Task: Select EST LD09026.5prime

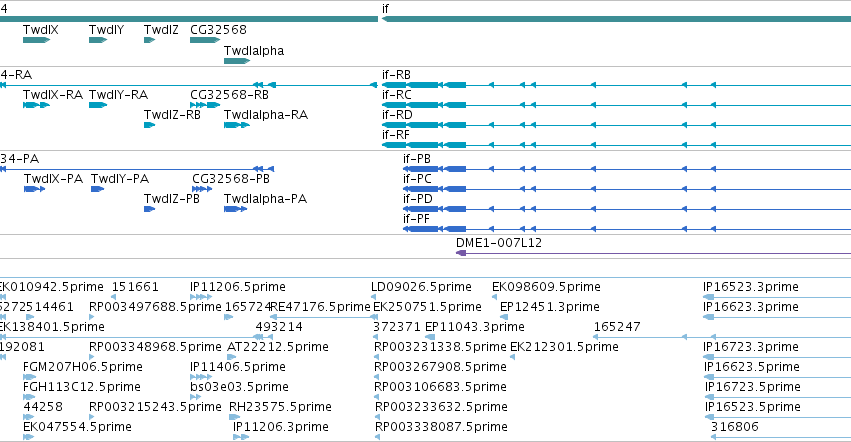Action: click(373, 297)
